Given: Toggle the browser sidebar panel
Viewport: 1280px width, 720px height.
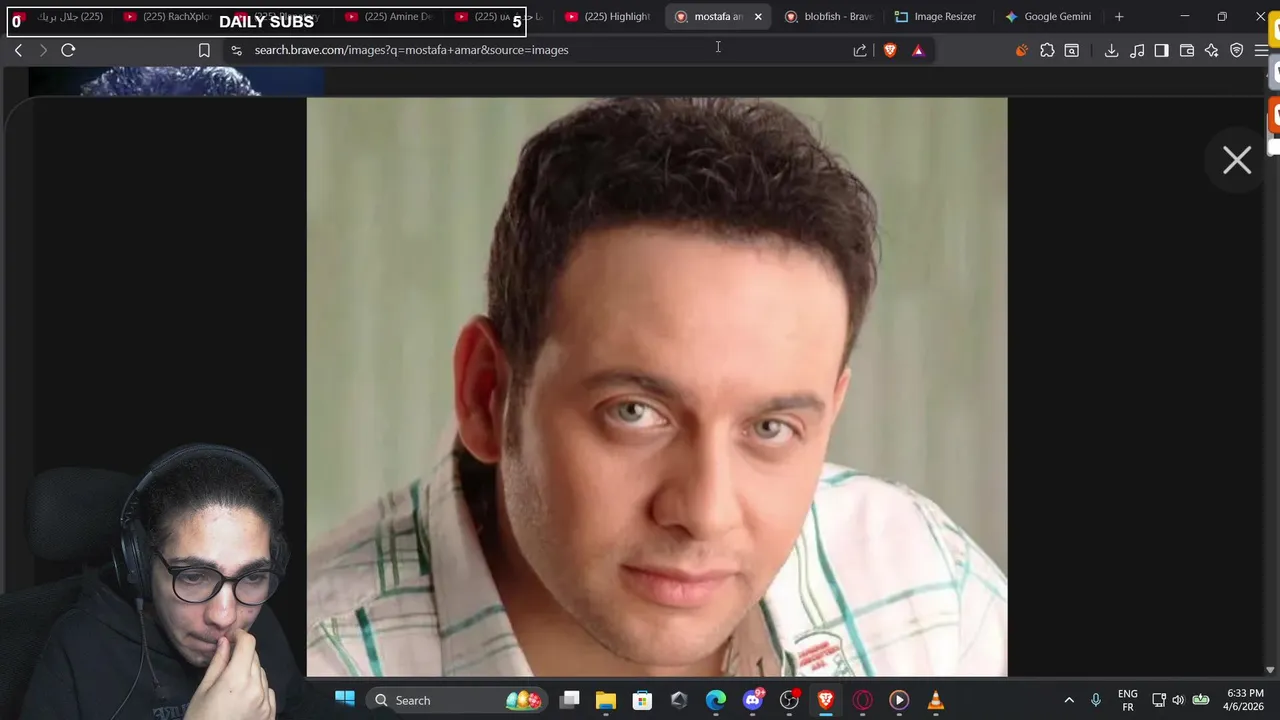Looking at the screenshot, I should 1161,50.
